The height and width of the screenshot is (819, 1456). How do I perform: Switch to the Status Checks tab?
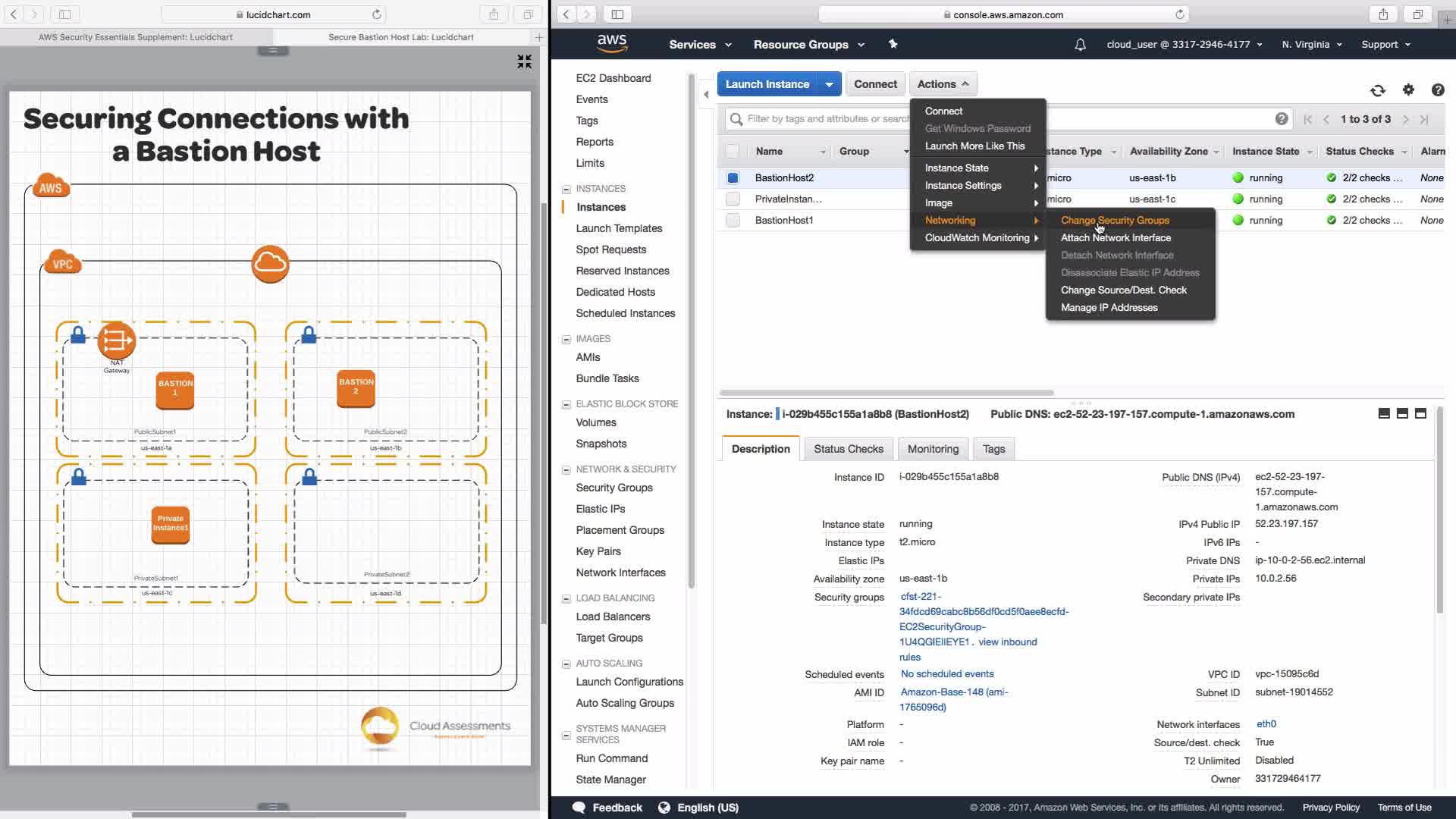pos(848,449)
